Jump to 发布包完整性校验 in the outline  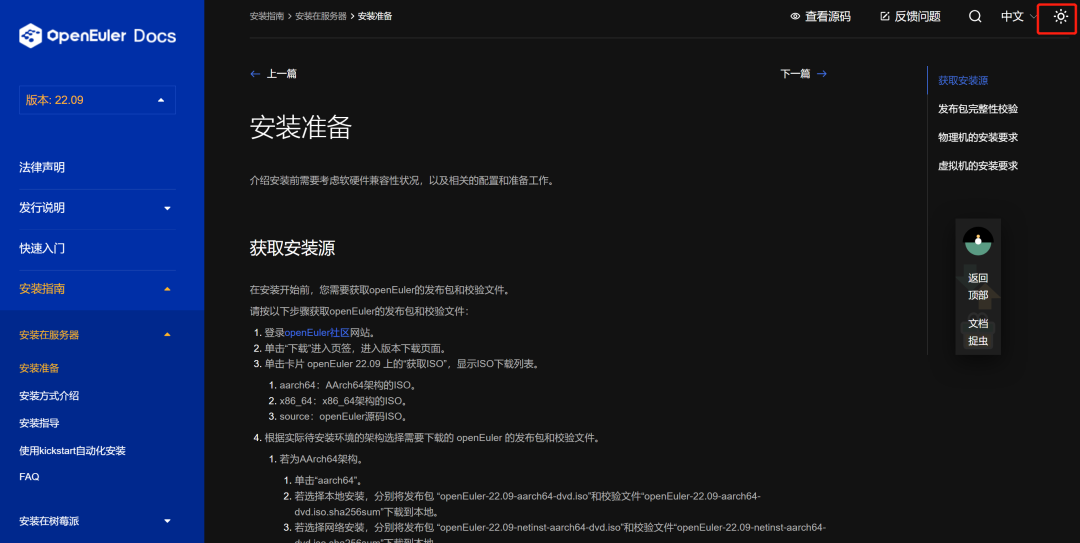click(x=977, y=109)
